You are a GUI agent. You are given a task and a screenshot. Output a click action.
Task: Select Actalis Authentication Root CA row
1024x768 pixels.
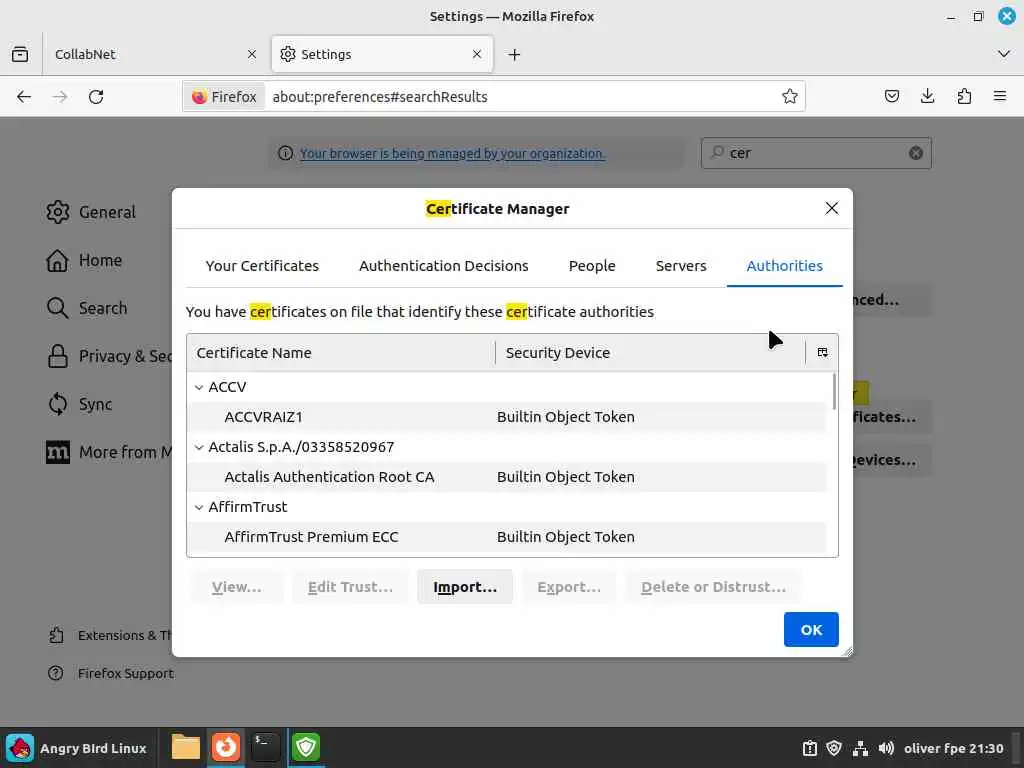(507, 477)
